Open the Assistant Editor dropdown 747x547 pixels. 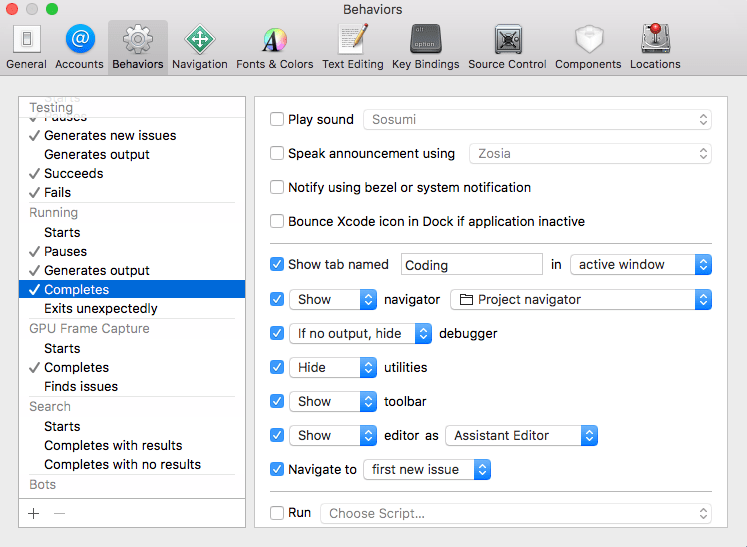[x=521, y=436]
